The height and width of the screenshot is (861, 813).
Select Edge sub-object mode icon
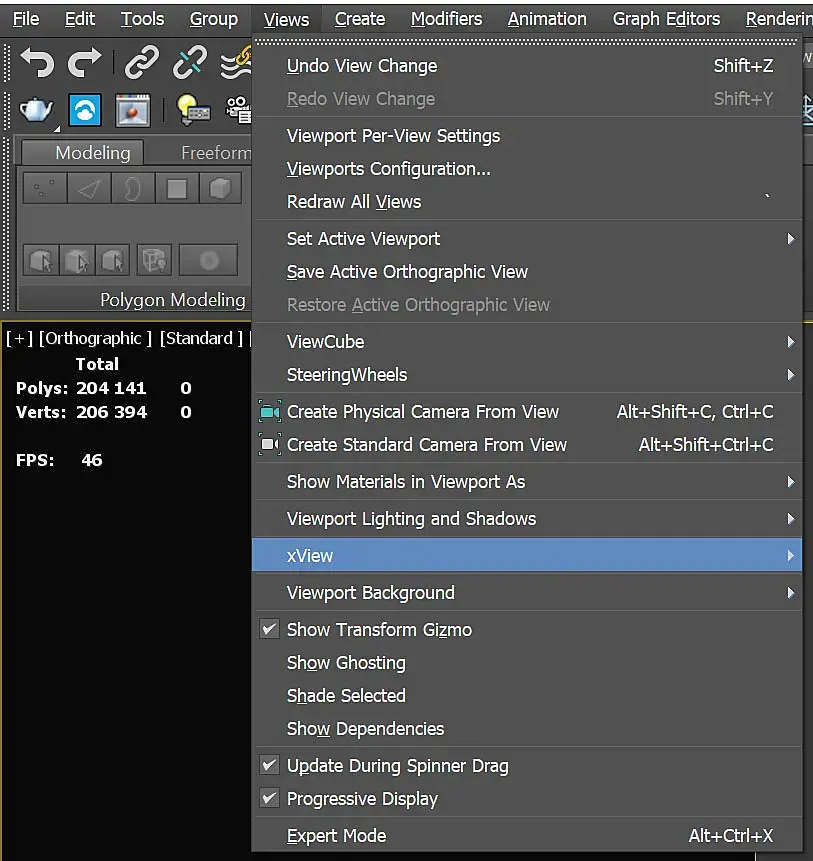89,188
